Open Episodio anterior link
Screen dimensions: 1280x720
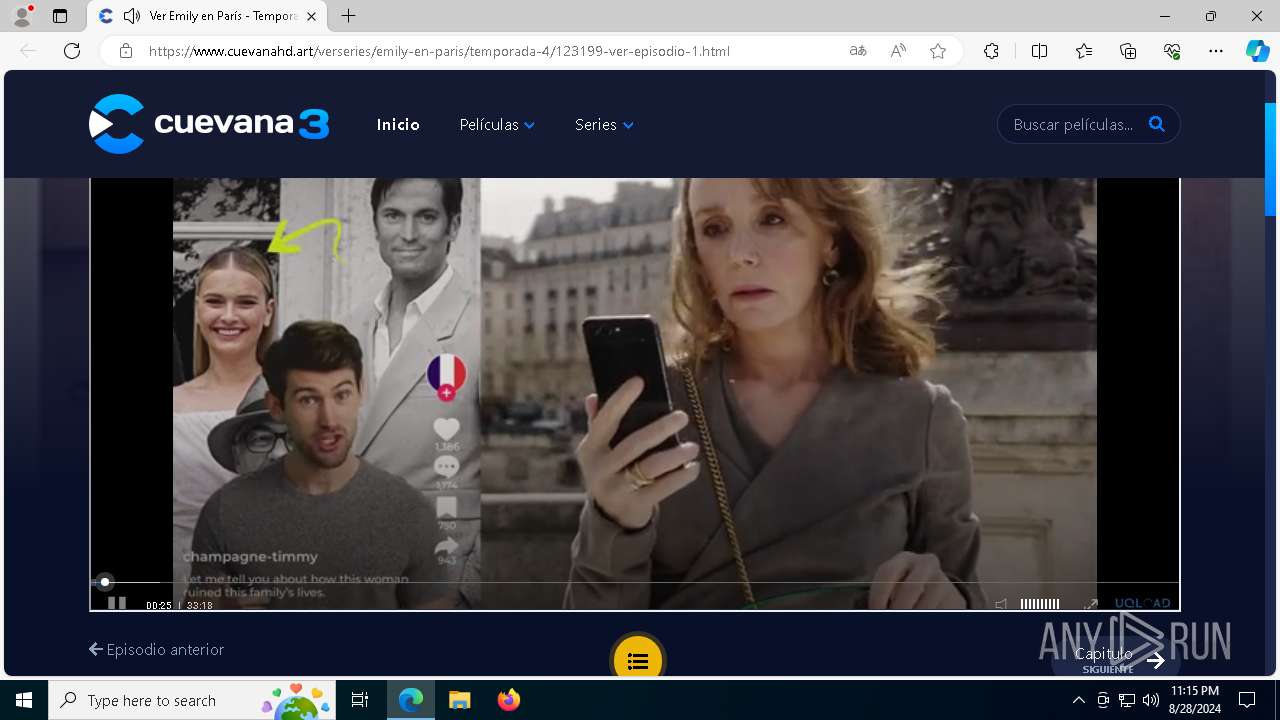[156, 649]
